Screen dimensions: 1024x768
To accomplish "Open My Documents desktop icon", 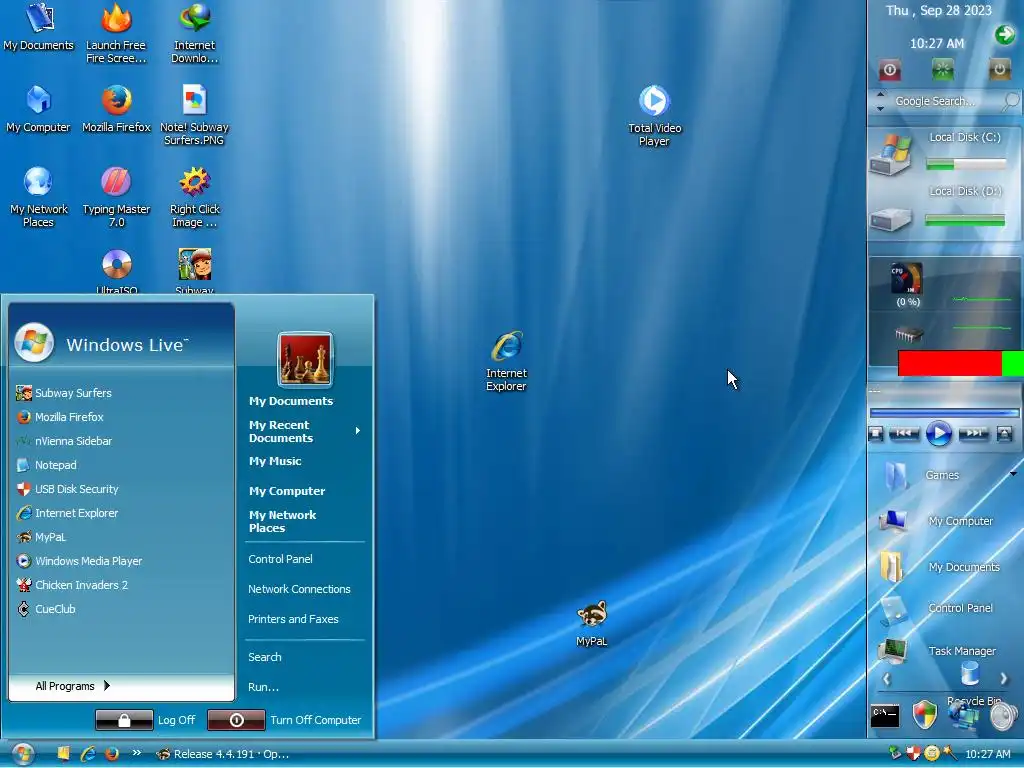I will click(39, 27).
